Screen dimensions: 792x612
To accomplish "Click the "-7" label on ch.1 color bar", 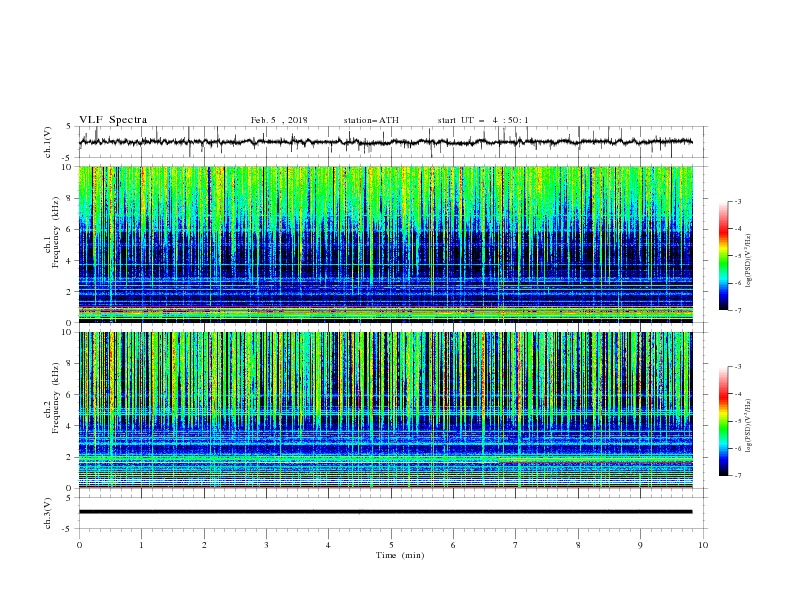I will [x=737, y=310].
